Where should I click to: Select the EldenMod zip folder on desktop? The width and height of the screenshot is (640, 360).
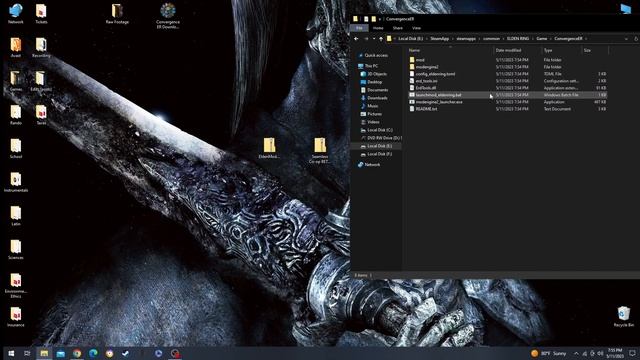(269, 148)
